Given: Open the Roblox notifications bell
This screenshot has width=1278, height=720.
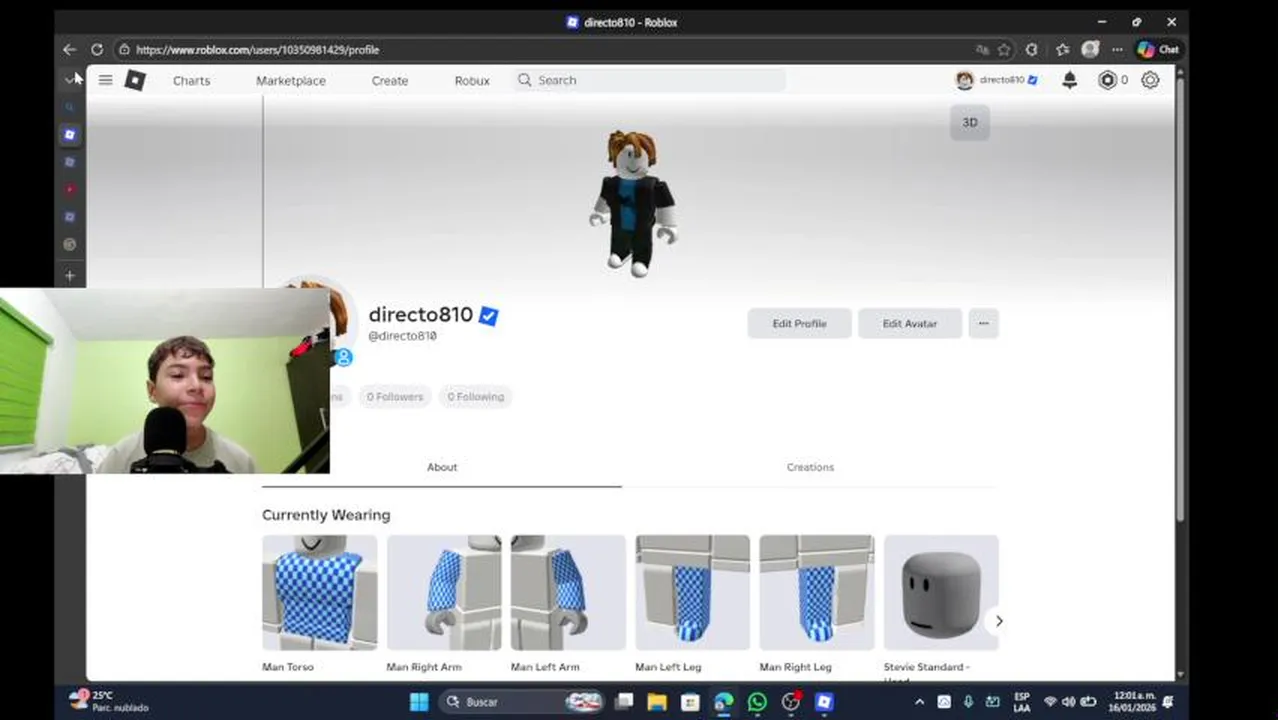Looking at the screenshot, I should [x=1069, y=80].
